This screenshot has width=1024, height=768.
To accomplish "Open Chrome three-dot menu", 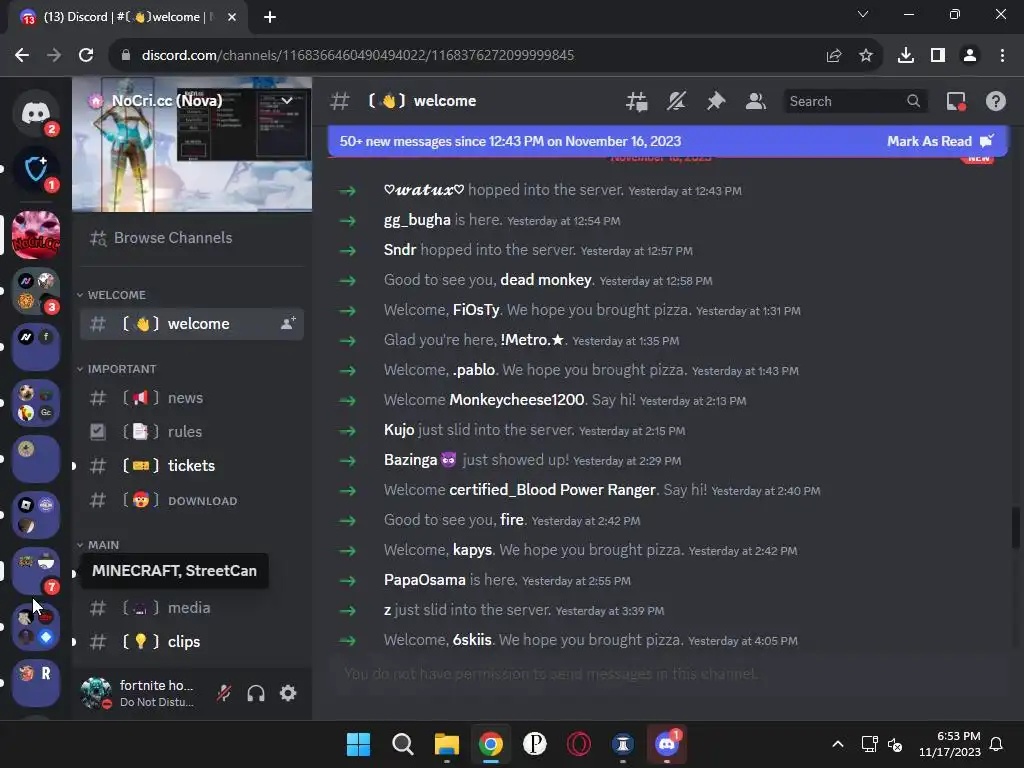I will 1002,56.
